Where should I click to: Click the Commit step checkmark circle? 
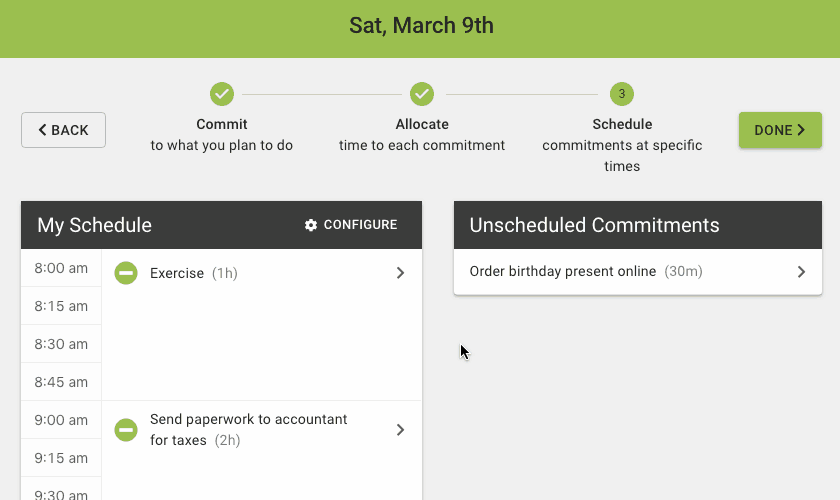coord(222,94)
